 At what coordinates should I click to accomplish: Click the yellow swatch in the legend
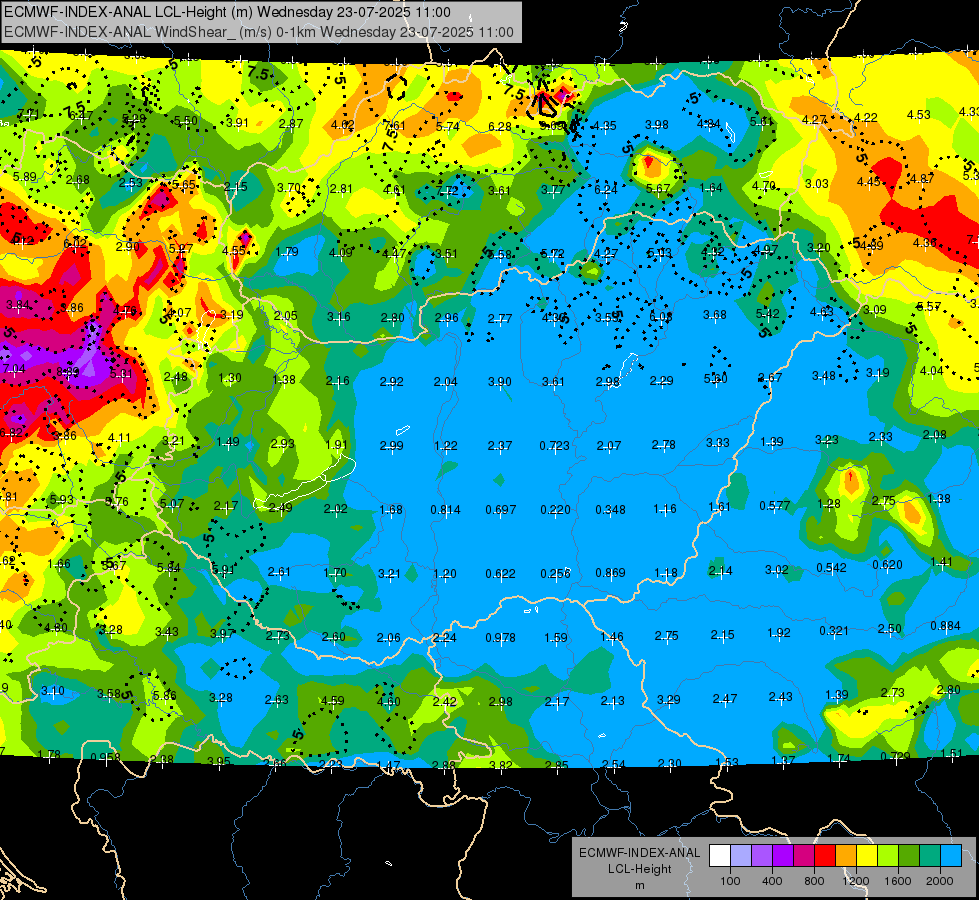(867, 856)
